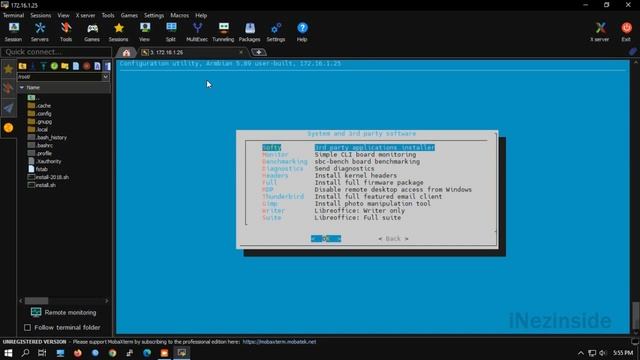
Task: Open the Session toolbar icon
Action: coord(13,32)
